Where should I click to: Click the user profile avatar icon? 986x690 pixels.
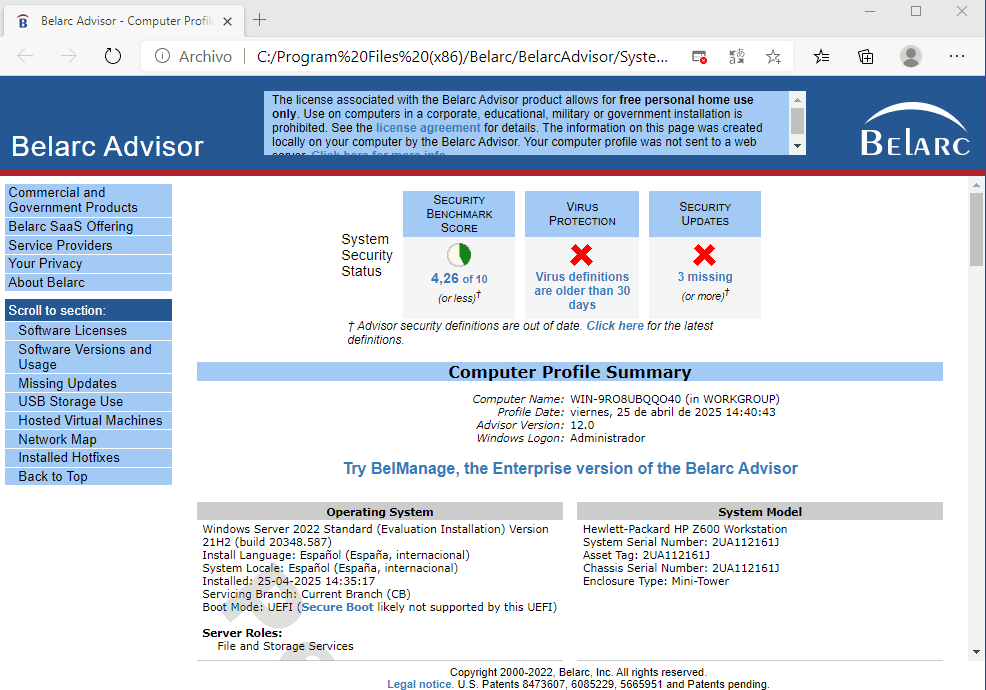[910, 57]
